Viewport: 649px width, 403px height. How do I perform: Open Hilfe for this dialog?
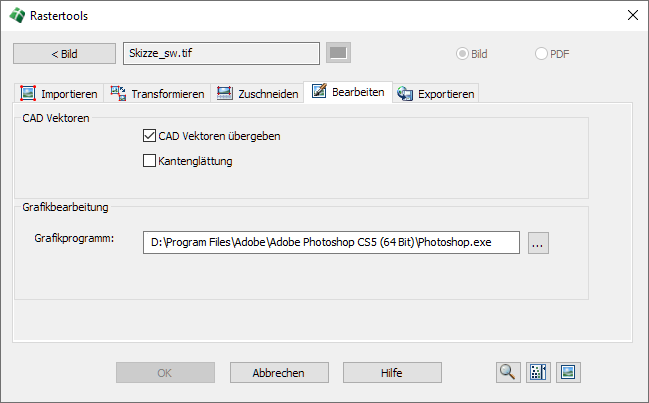(392, 373)
